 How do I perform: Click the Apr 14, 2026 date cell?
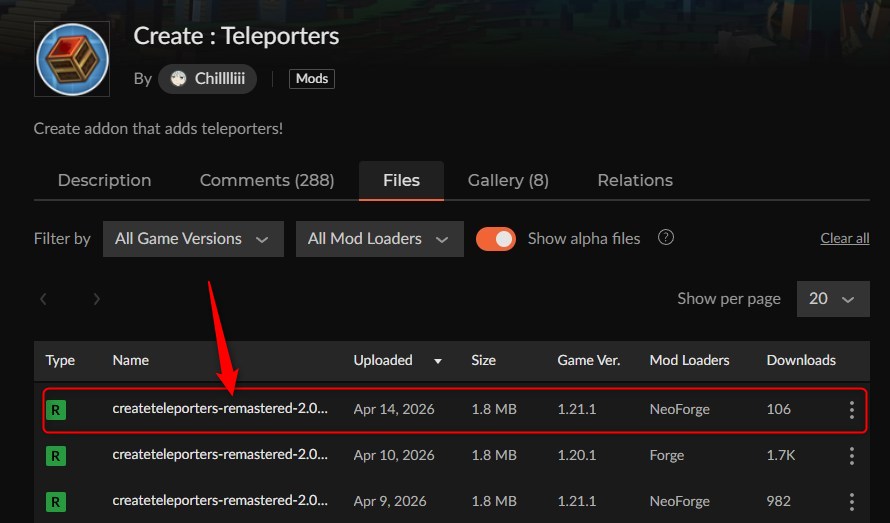[393, 409]
